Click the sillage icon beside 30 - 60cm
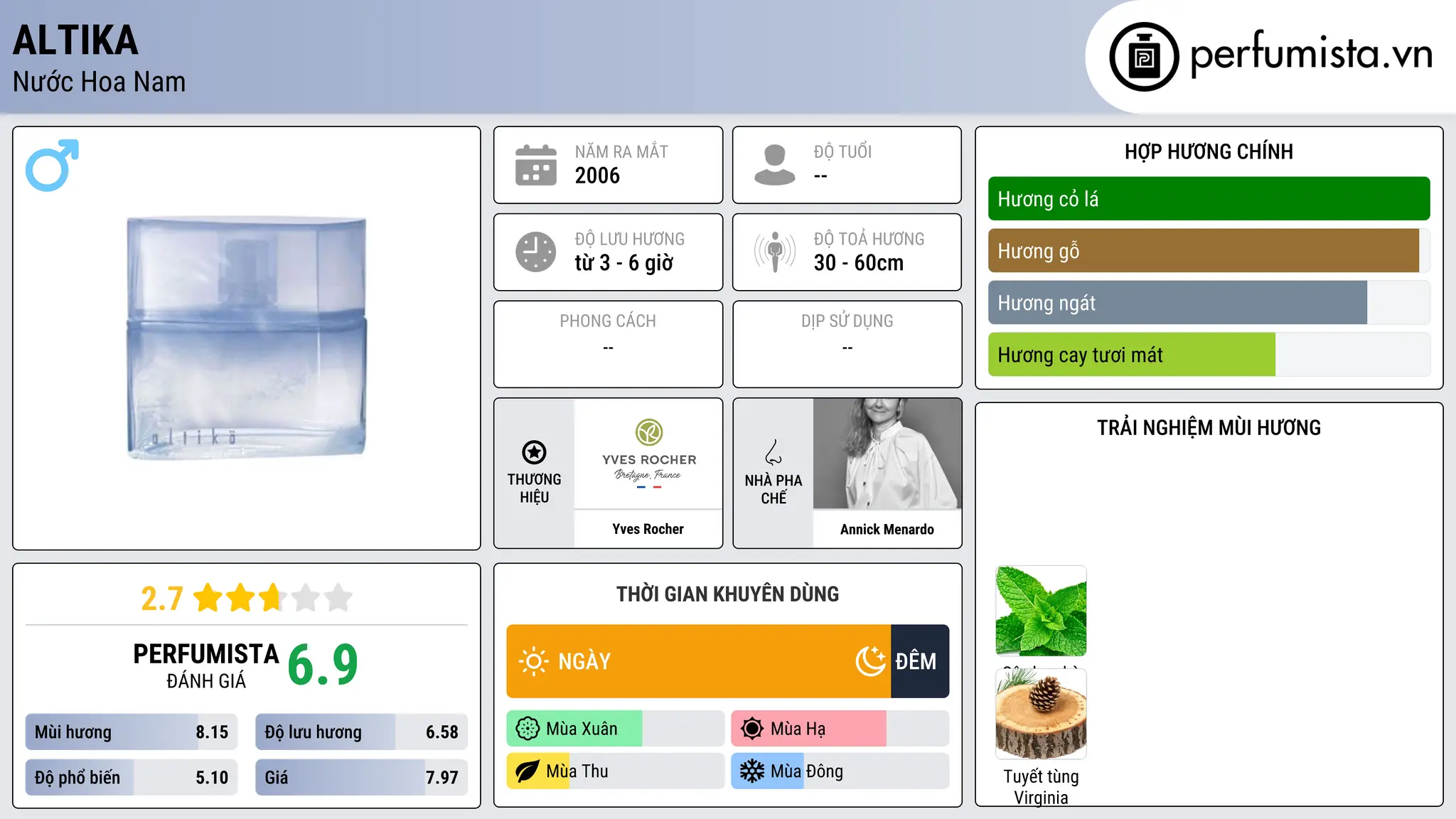This screenshot has height=819, width=1456. click(774, 252)
